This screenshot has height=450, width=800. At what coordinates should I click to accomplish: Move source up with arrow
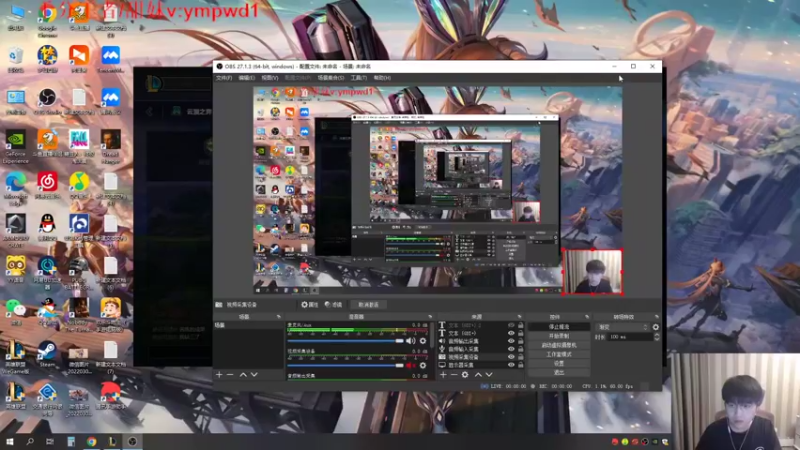point(478,374)
